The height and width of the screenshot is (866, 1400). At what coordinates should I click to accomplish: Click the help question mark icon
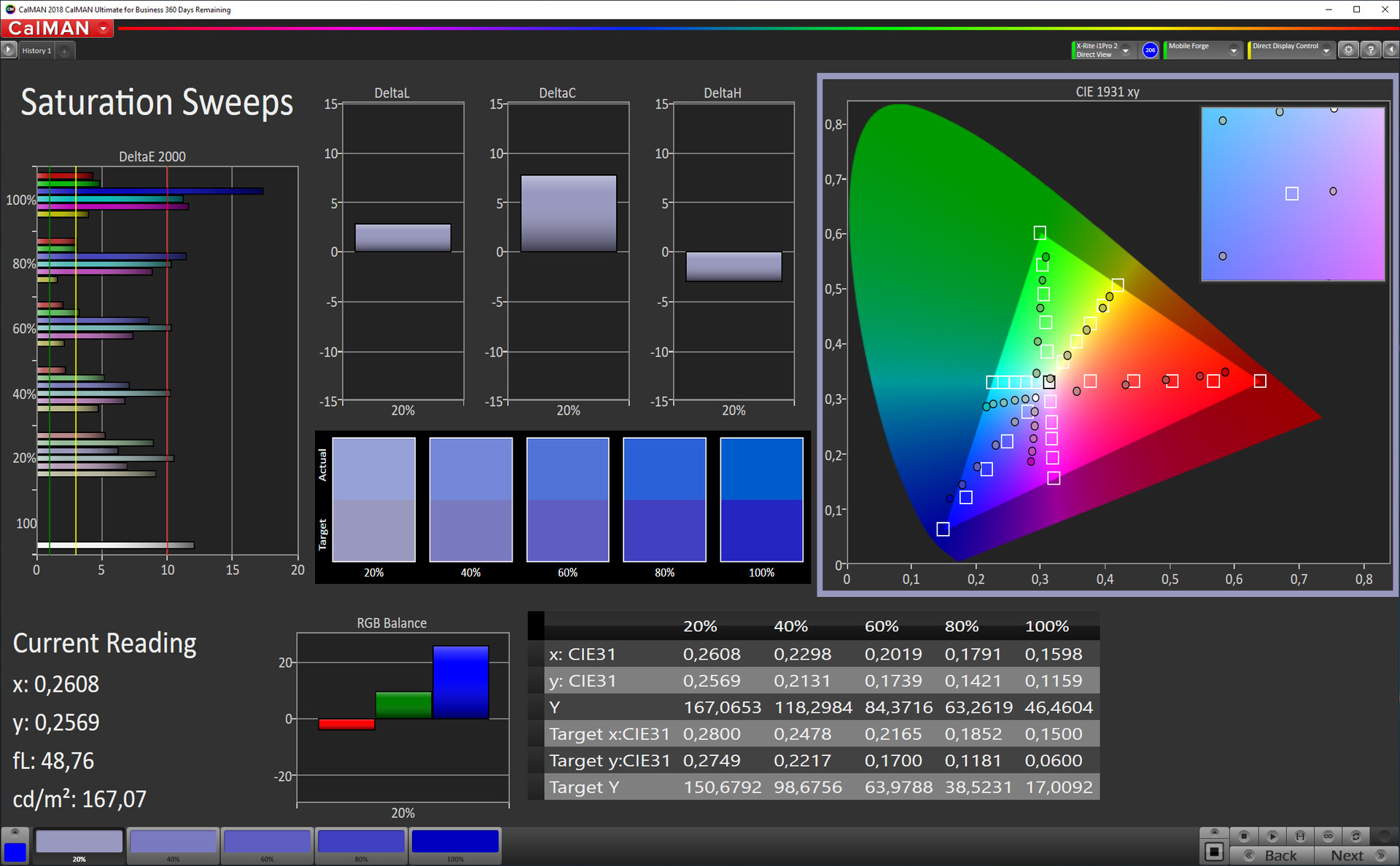1371,50
